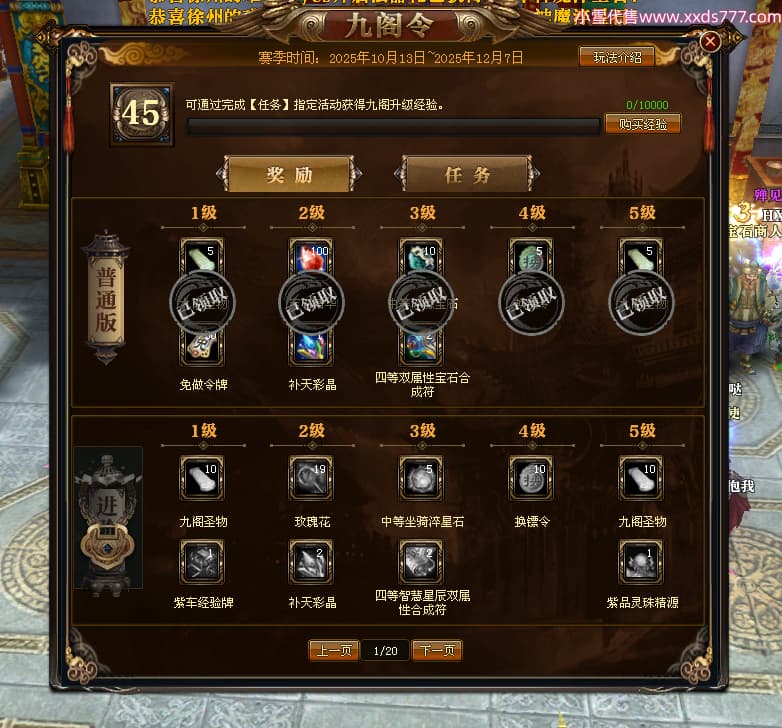This screenshot has height=728, width=782.
Task: Click the 四等智慧星辰双属性合成符 icon
Action: [x=421, y=561]
